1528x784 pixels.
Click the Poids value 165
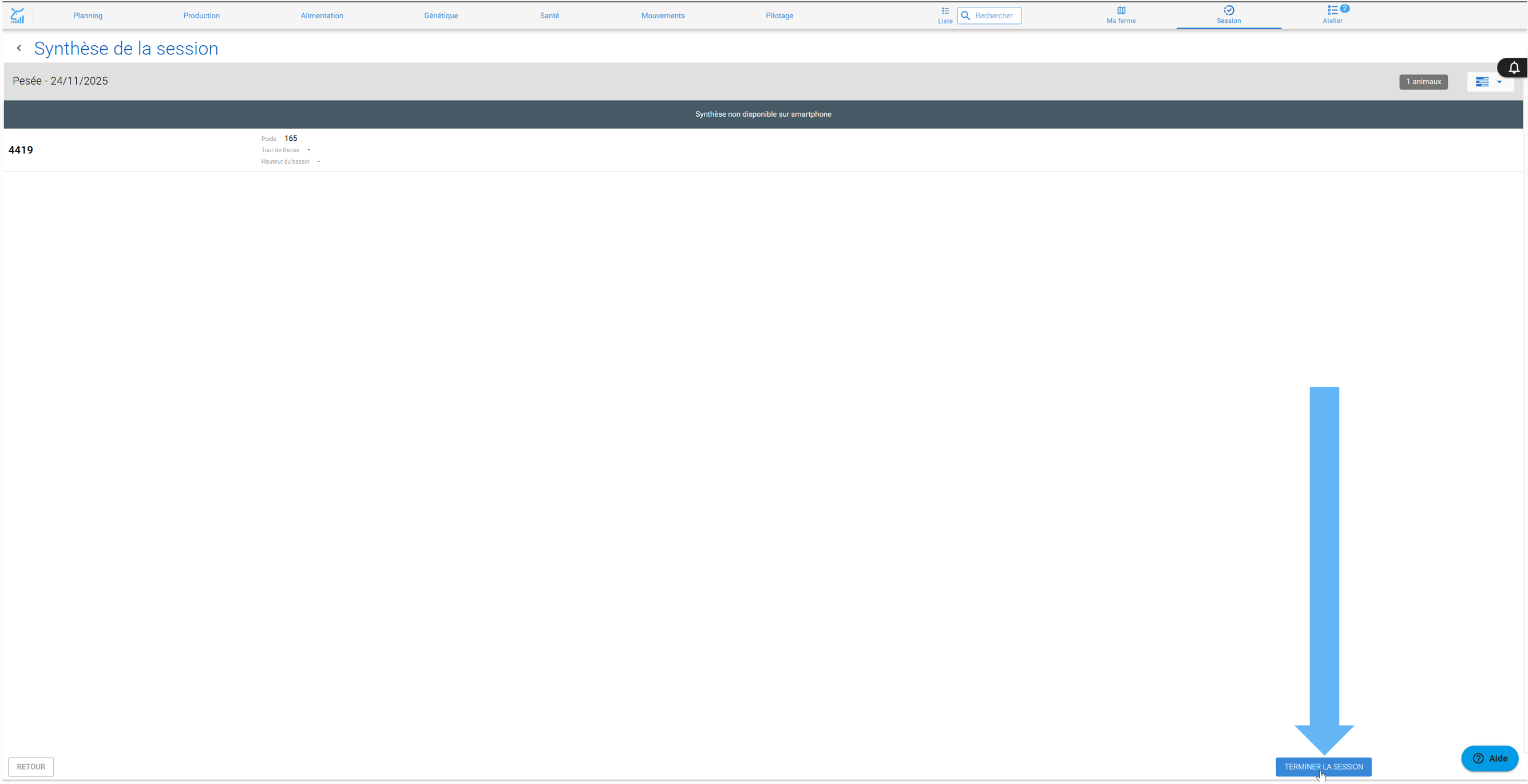(291, 138)
